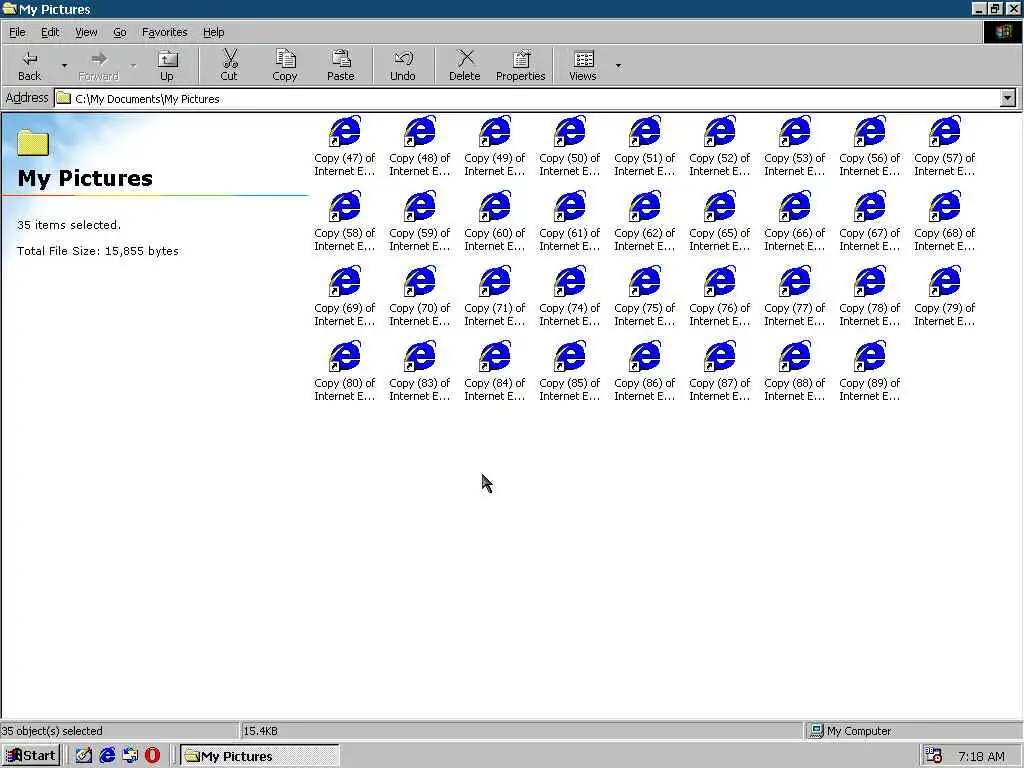This screenshot has width=1024, height=768.
Task: Select Copy (86) of Internet Explorer shortcut
Action: click(x=645, y=371)
